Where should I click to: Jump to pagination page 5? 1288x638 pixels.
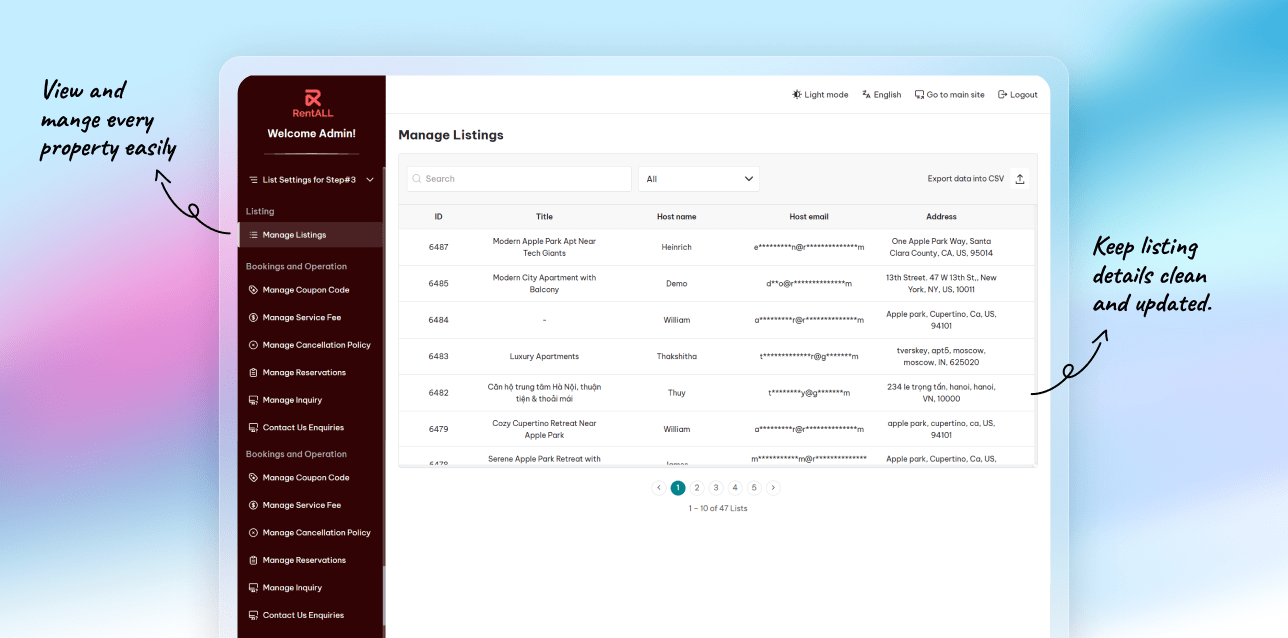pyautogui.click(x=754, y=488)
